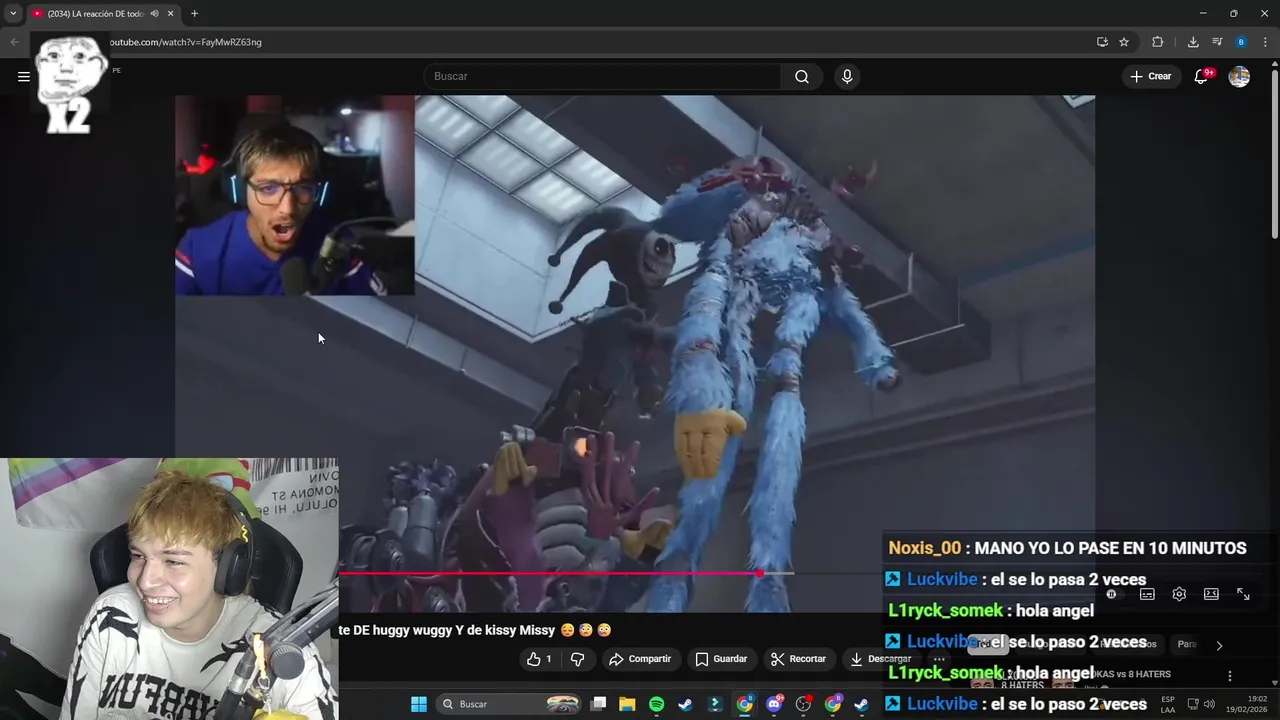Seek on the red video progress bar
The image size is (1280, 720).
pos(550,574)
